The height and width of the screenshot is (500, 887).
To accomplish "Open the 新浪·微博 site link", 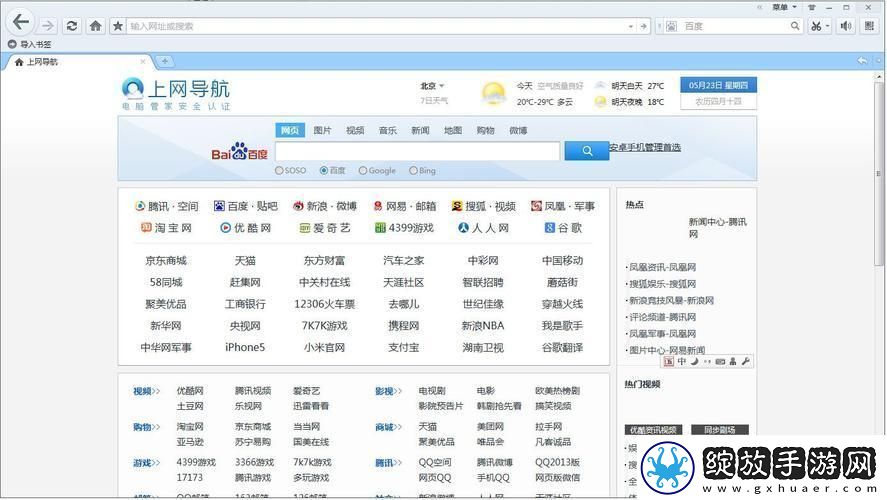I will pos(325,206).
